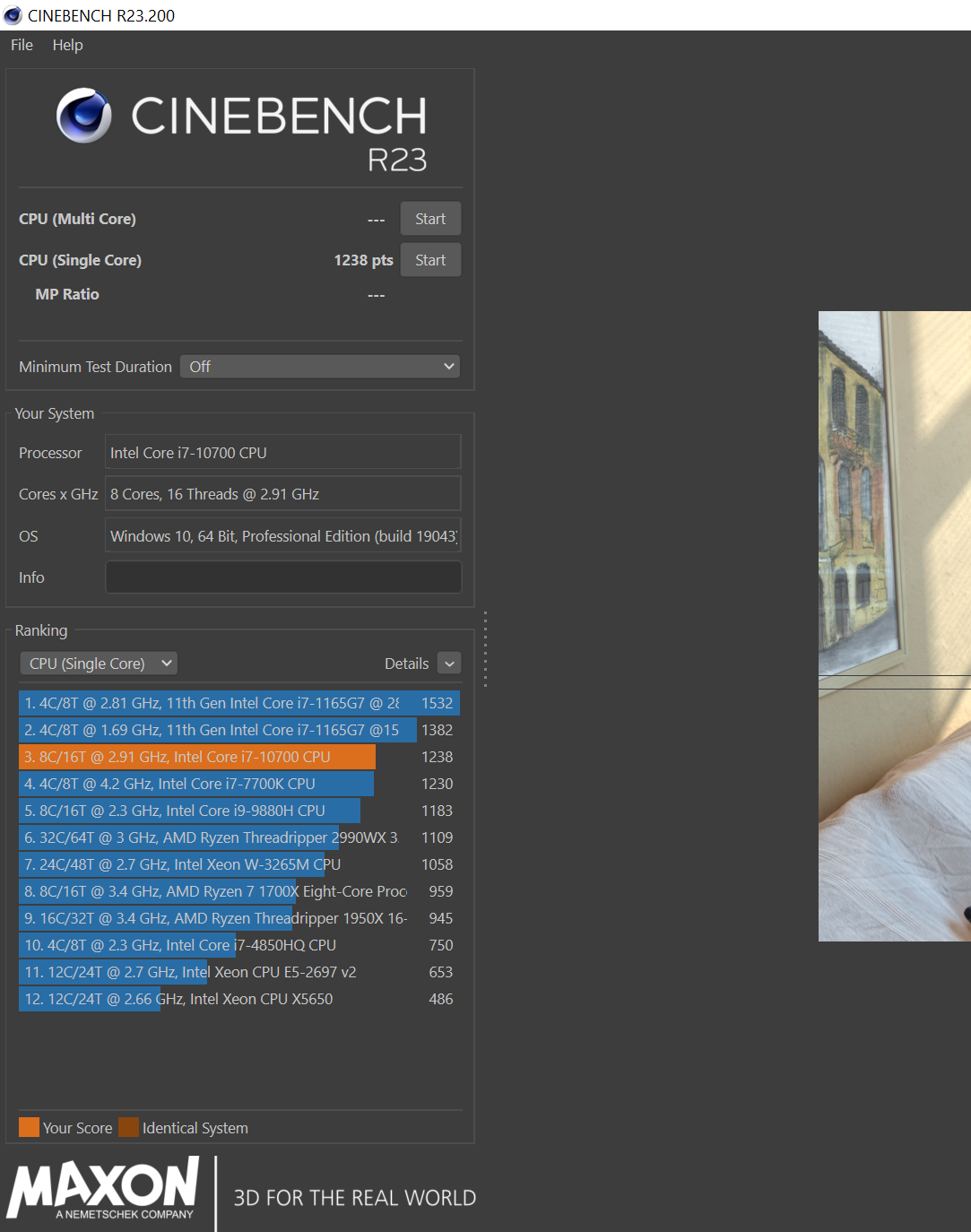Click the rendered scene preview image

point(895,626)
